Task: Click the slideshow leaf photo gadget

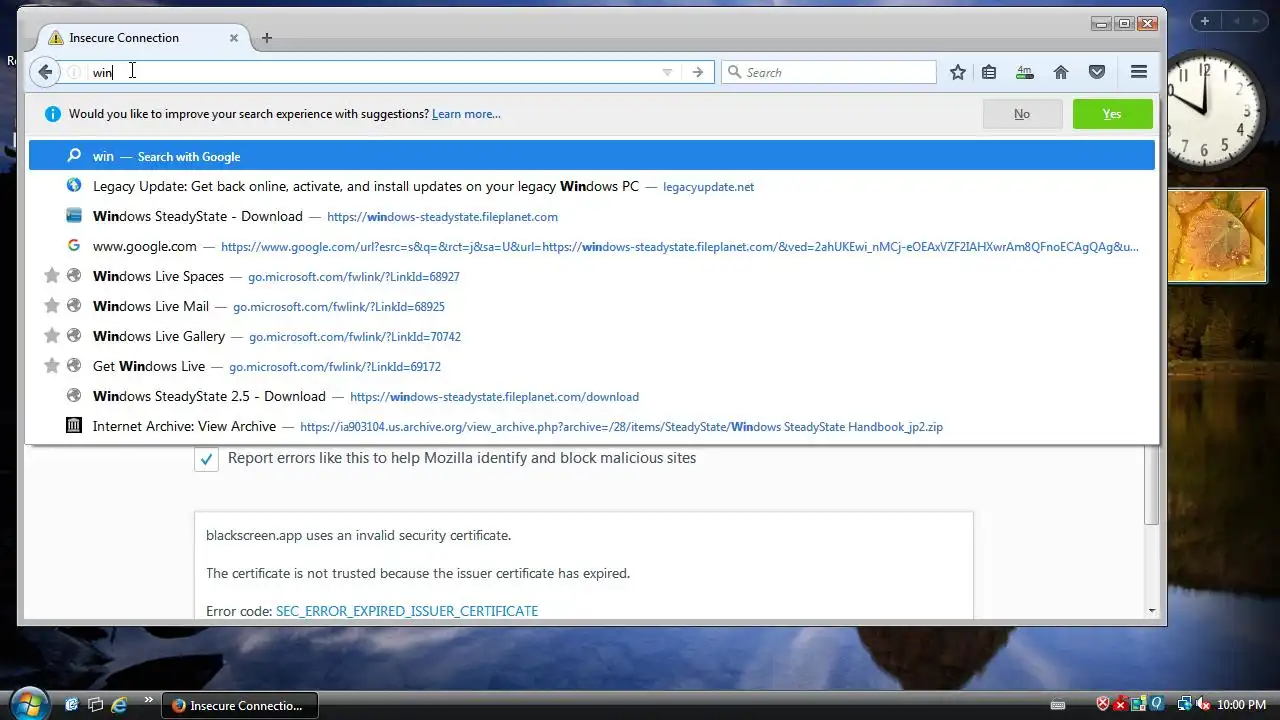Action: point(1217,236)
